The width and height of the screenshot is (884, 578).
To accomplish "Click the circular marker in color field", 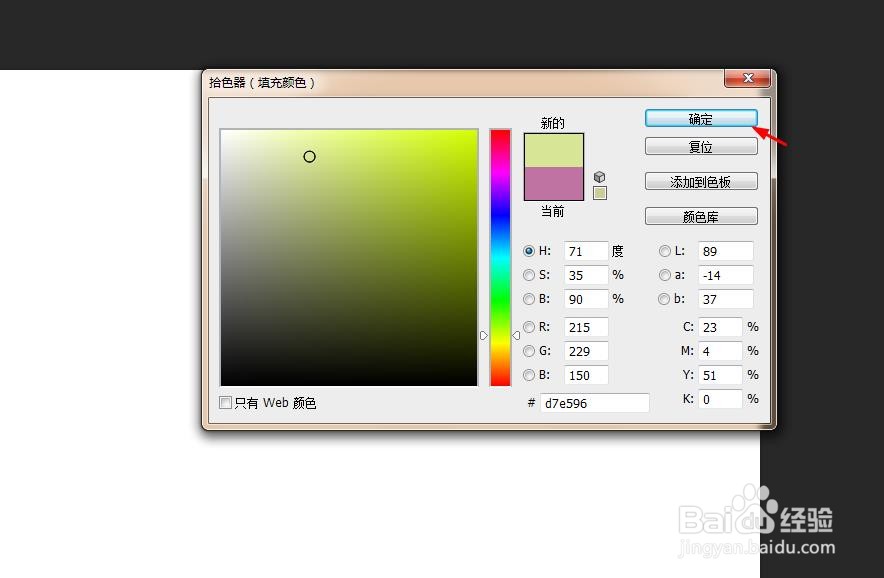I will [310, 157].
